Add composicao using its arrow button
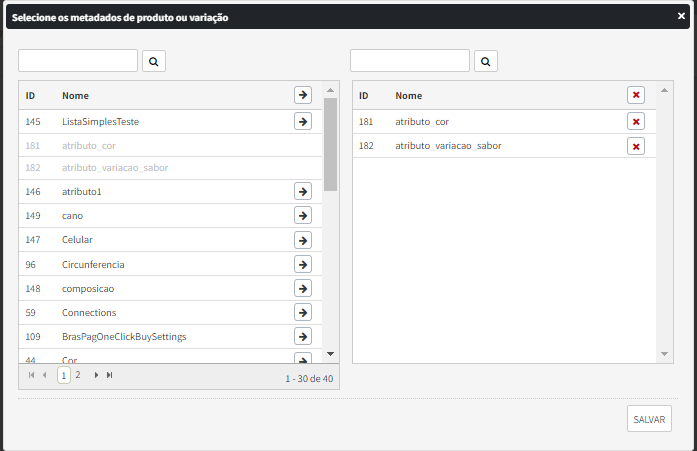Image resolution: width=697 pixels, height=451 pixels. pyautogui.click(x=303, y=288)
